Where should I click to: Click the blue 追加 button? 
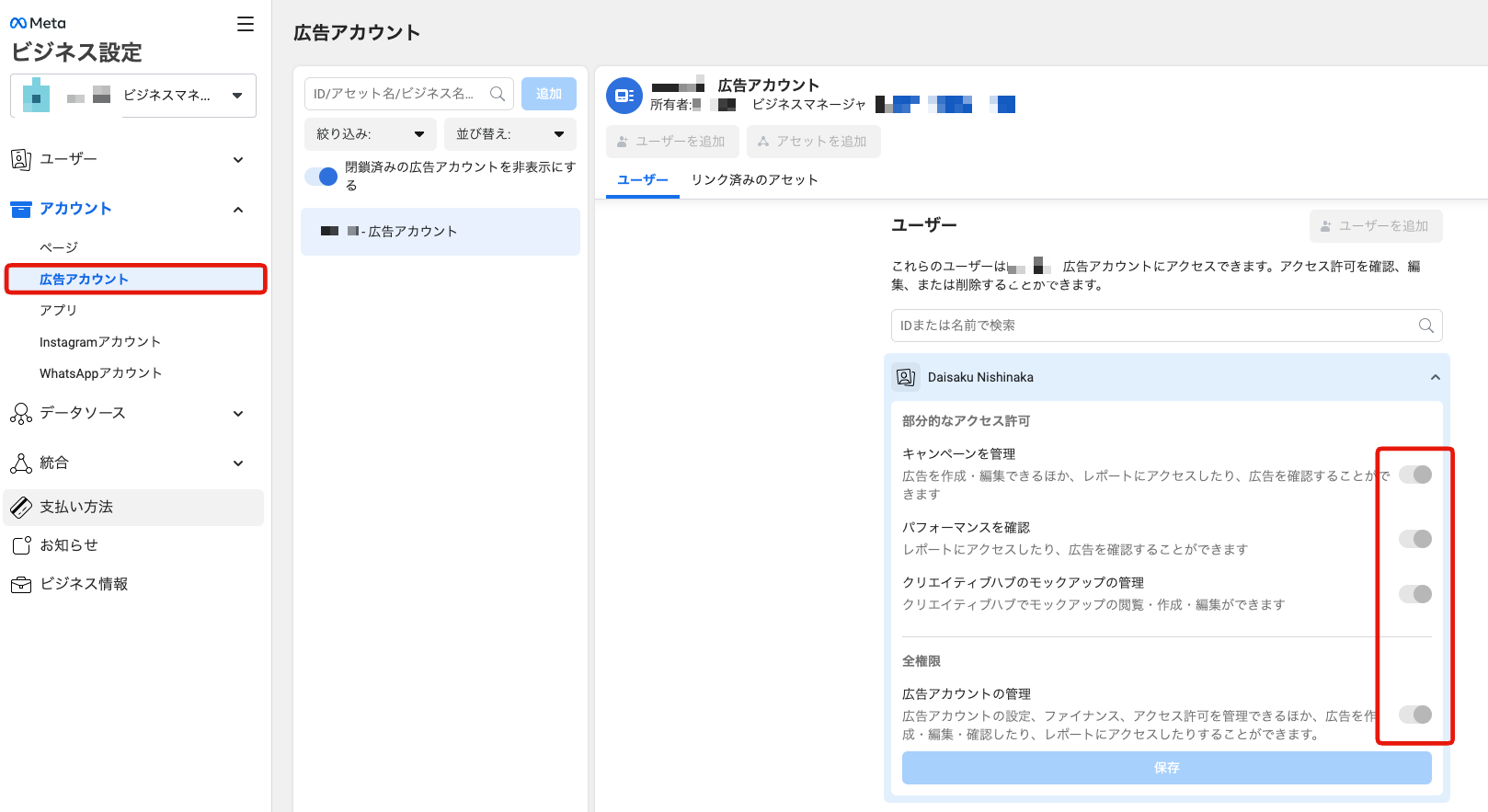click(549, 94)
